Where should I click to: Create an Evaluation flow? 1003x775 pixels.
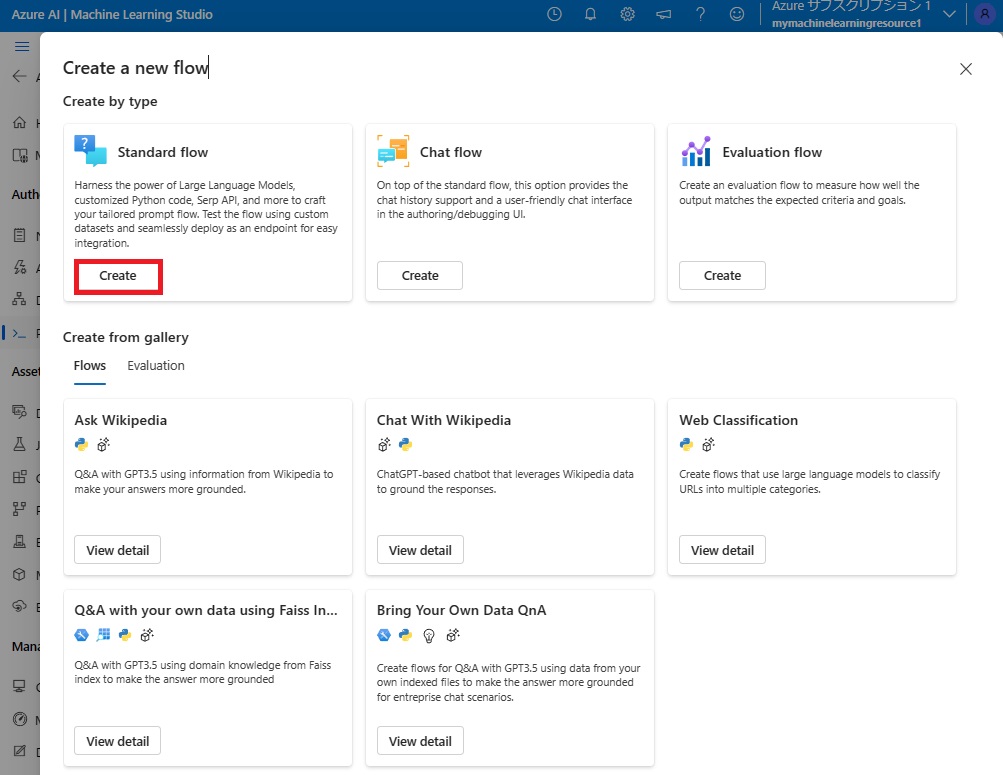tap(722, 276)
